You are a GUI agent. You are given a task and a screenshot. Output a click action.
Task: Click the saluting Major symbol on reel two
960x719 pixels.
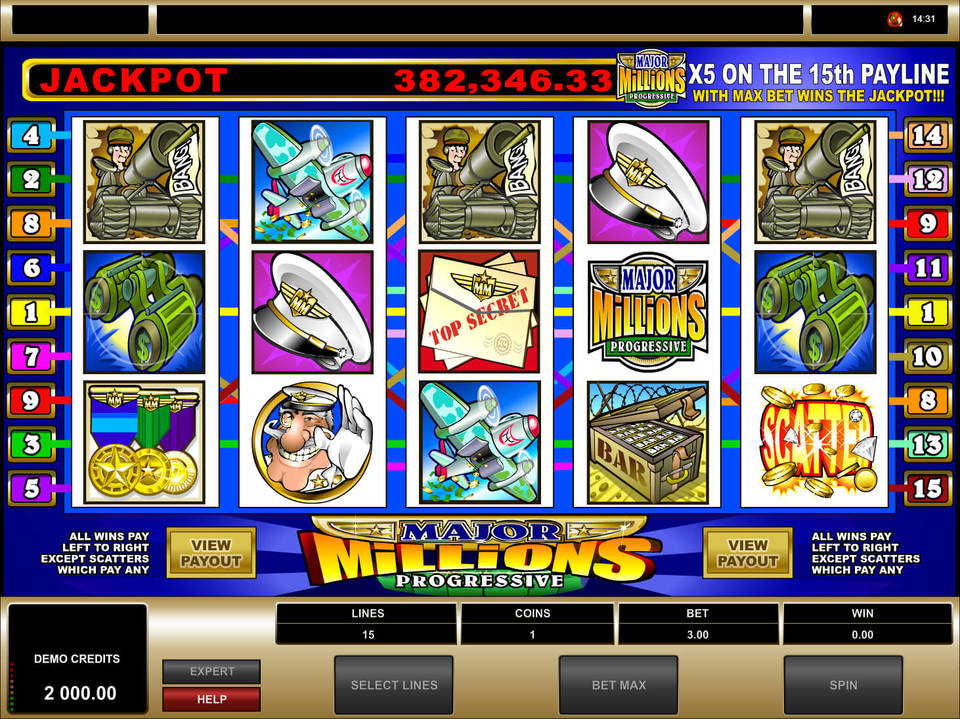pos(312,442)
